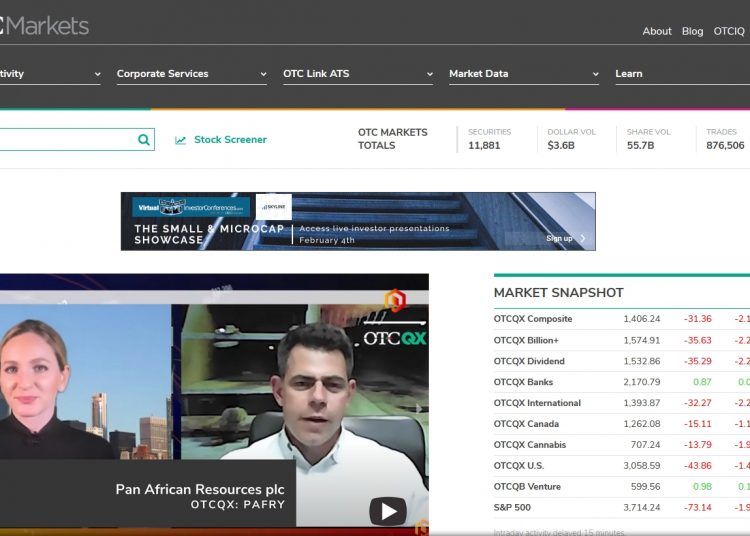Select the OTCQX Cannabis index

click(x=529, y=445)
